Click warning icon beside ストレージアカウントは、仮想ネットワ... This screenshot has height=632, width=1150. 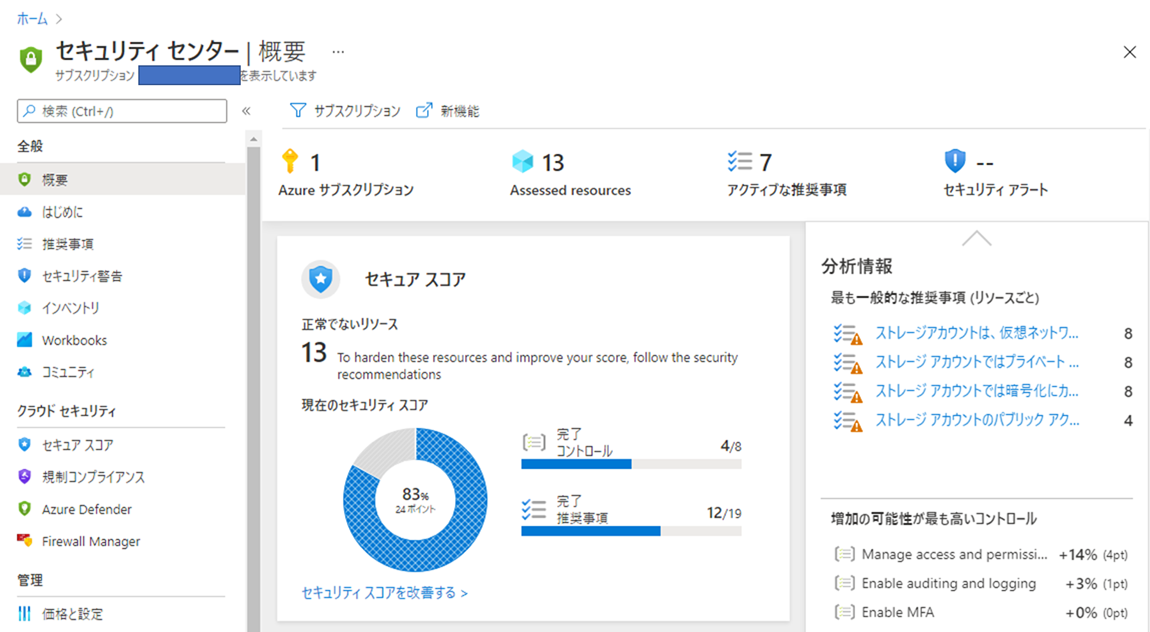point(848,334)
